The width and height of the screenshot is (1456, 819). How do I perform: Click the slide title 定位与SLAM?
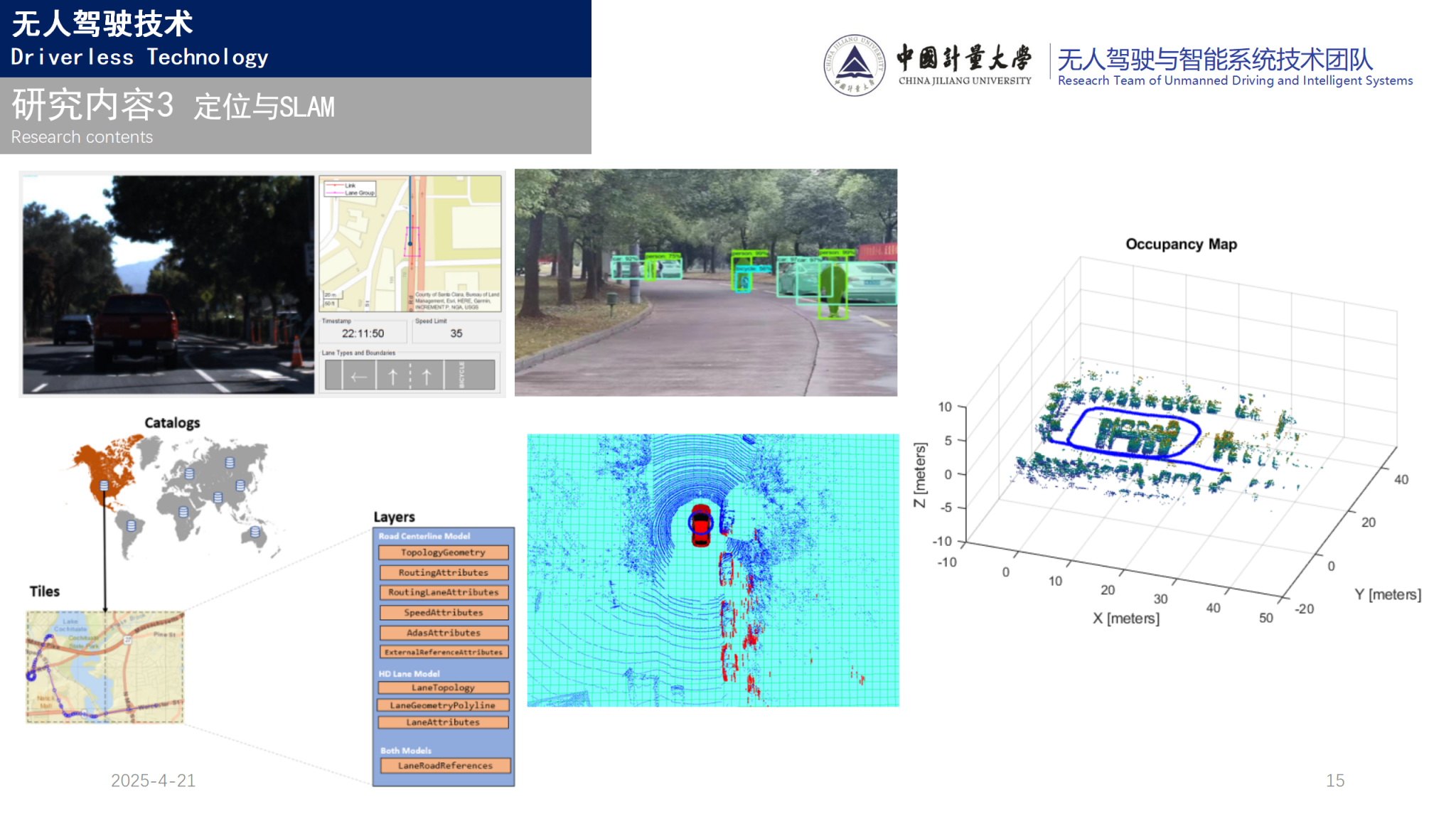coord(264,107)
